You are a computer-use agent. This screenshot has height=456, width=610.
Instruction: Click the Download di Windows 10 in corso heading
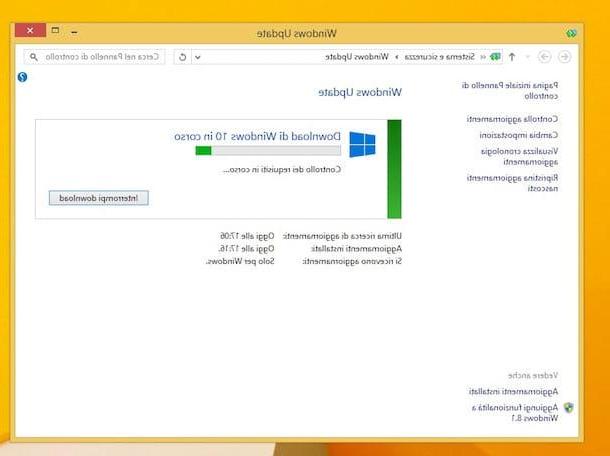coord(258,136)
